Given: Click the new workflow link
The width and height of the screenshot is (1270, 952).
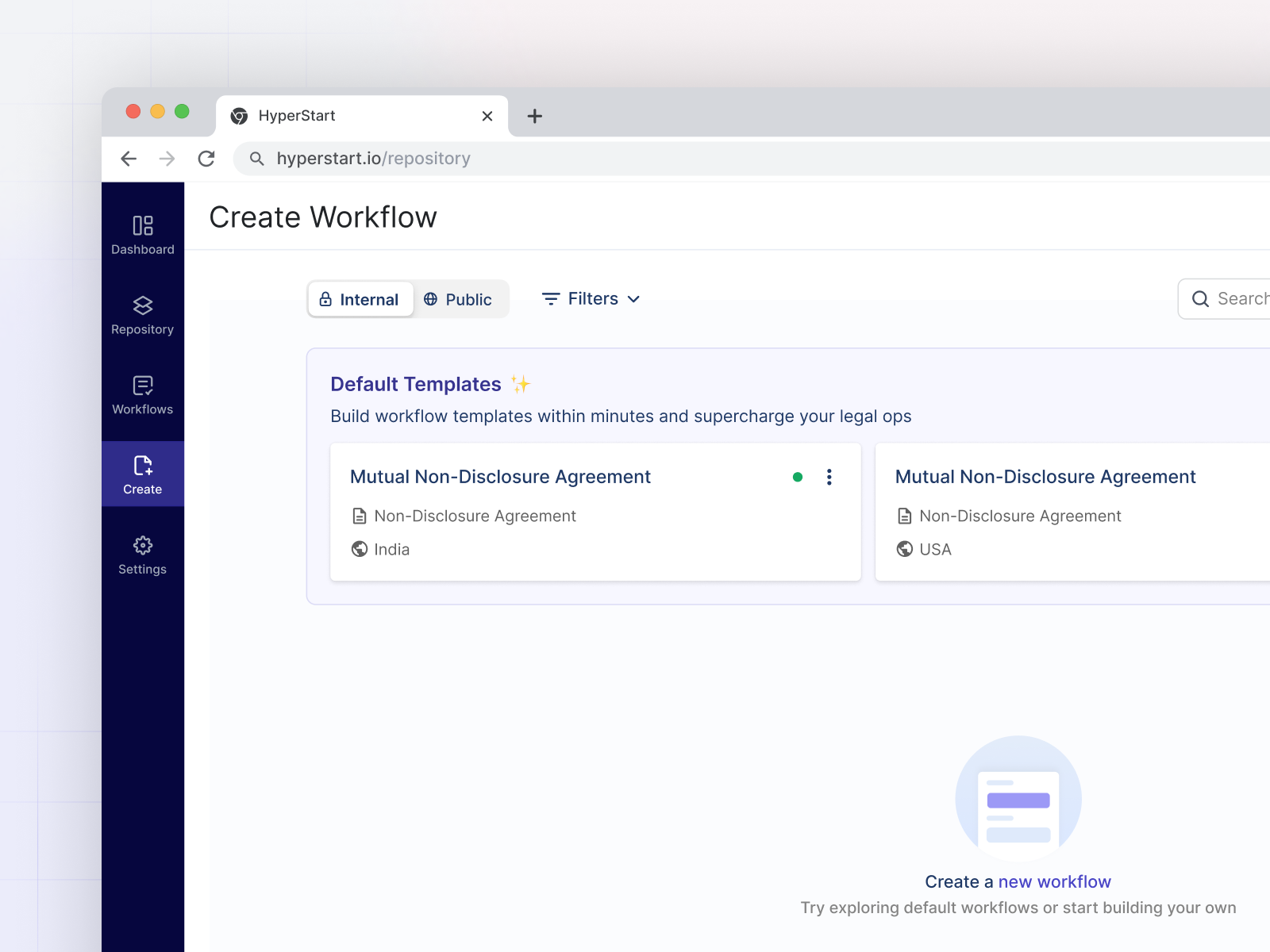Looking at the screenshot, I should point(1055,881).
